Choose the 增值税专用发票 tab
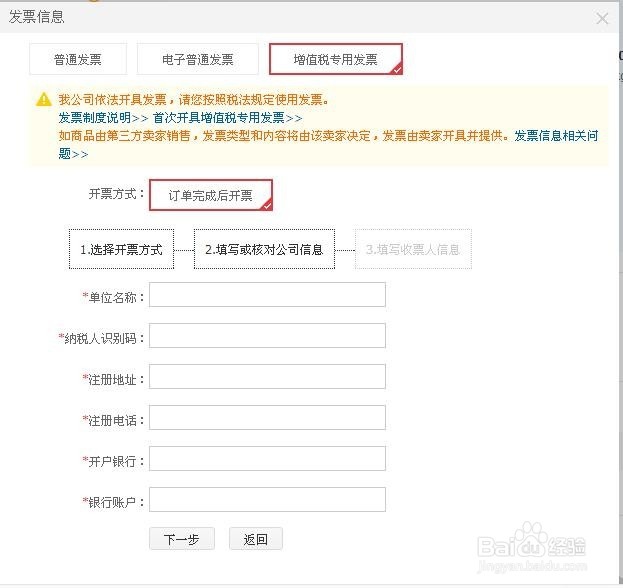 (336, 59)
